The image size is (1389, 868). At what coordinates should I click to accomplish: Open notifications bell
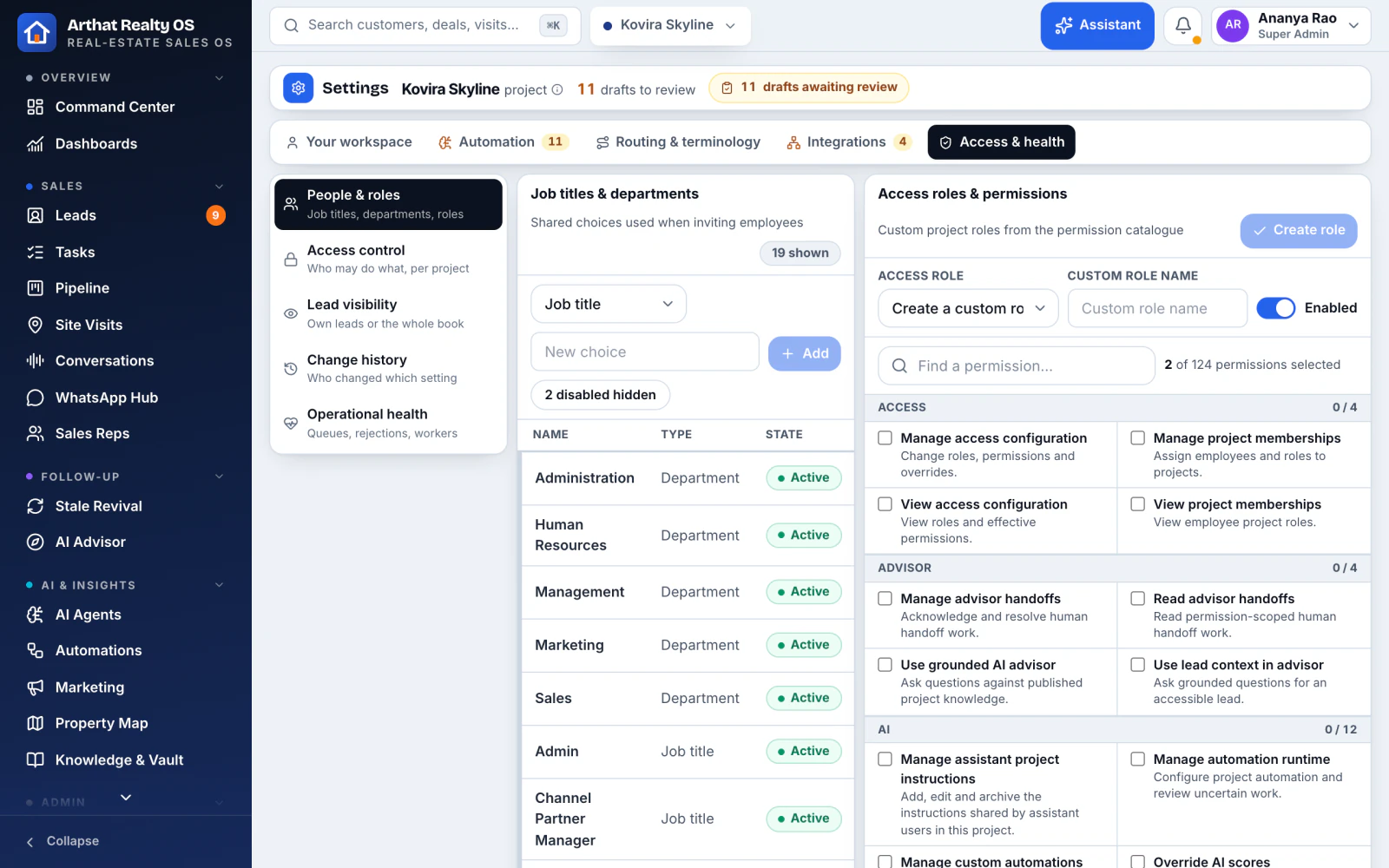(x=1182, y=26)
